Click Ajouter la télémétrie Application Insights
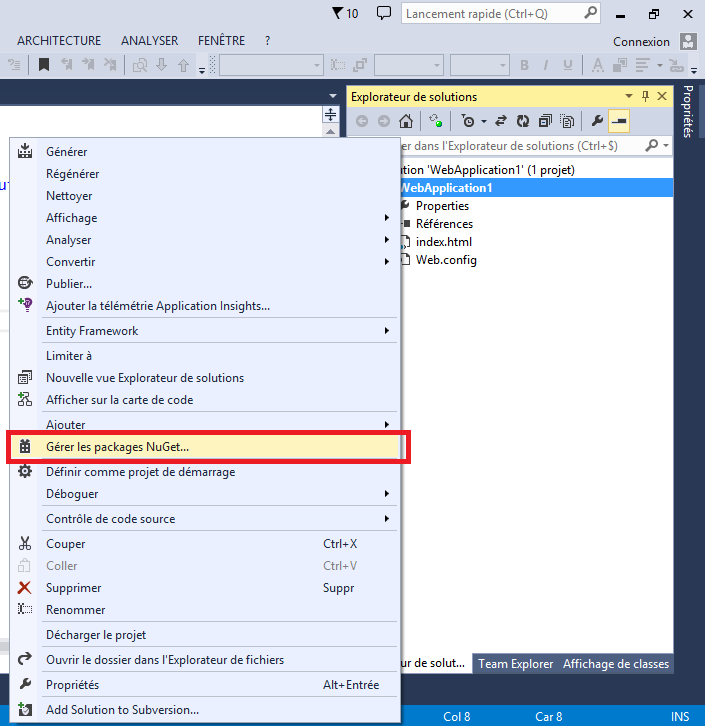 point(205,306)
